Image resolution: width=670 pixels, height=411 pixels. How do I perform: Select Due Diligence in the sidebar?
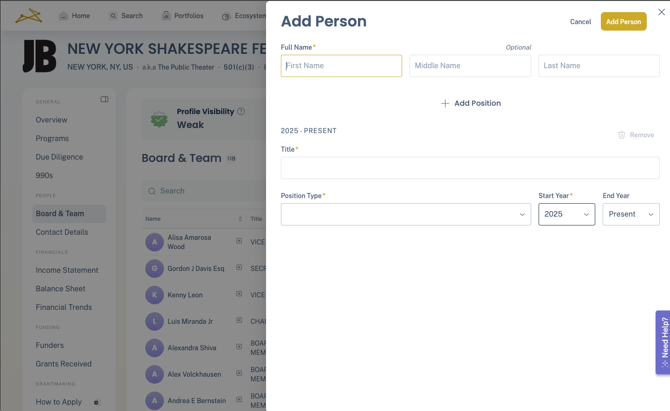(x=59, y=157)
